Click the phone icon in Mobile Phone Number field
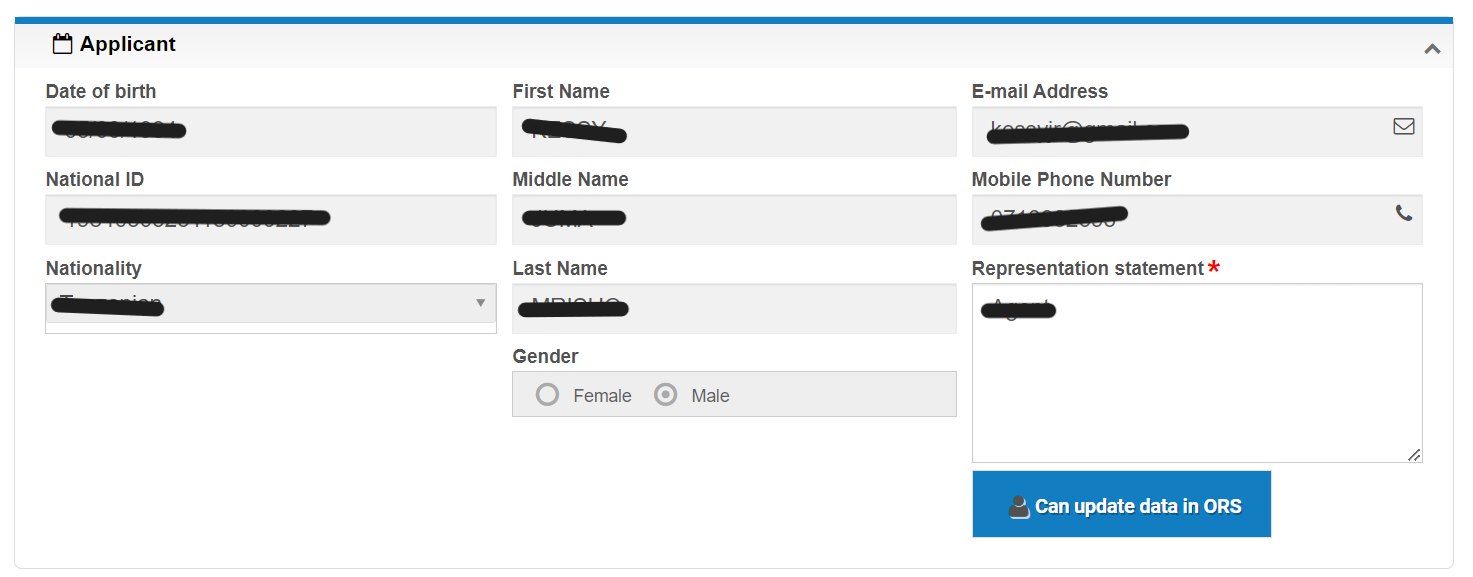 [x=1404, y=214]
